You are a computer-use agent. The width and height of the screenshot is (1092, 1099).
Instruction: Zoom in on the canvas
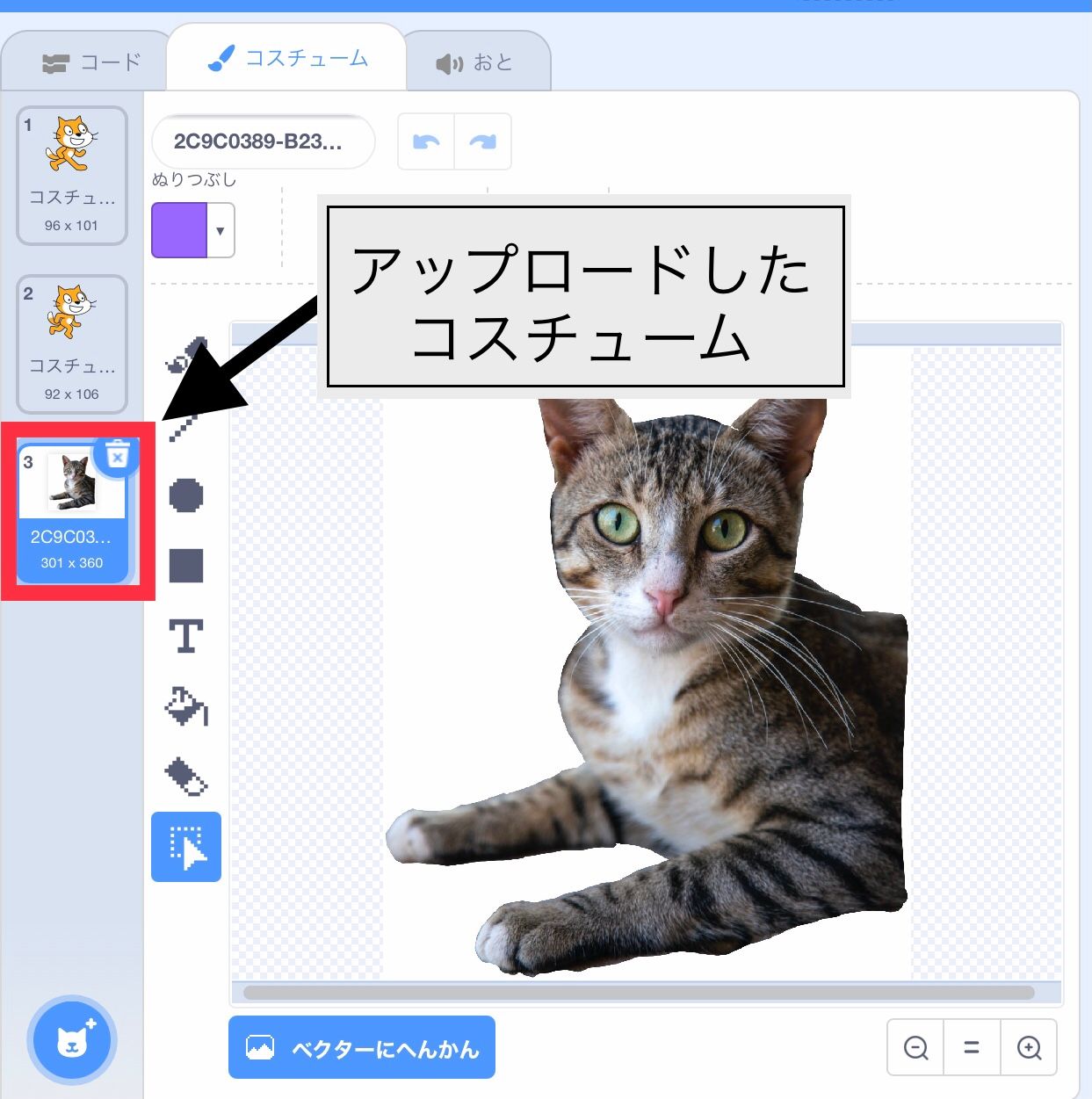[x=1030, y=1047]
